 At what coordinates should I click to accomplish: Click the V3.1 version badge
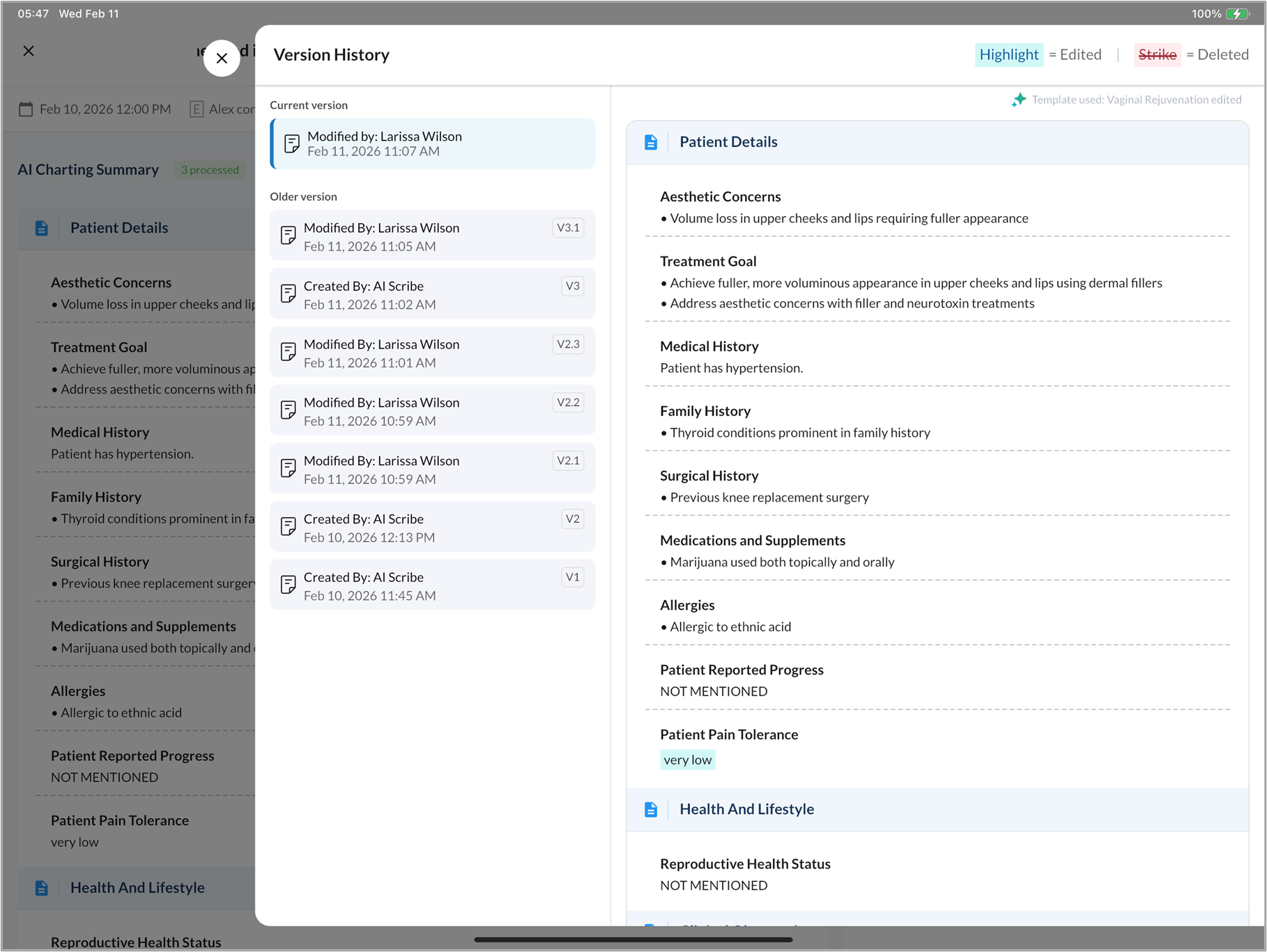(x=568, y=228)
